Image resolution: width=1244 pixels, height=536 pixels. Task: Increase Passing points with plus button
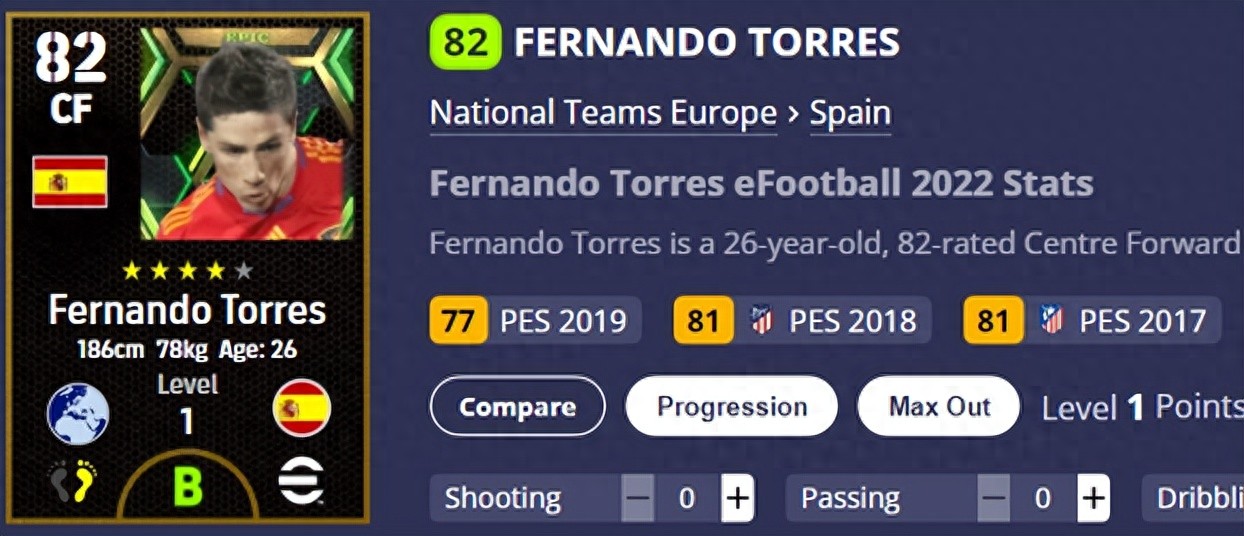click(x=1094, y=498)
